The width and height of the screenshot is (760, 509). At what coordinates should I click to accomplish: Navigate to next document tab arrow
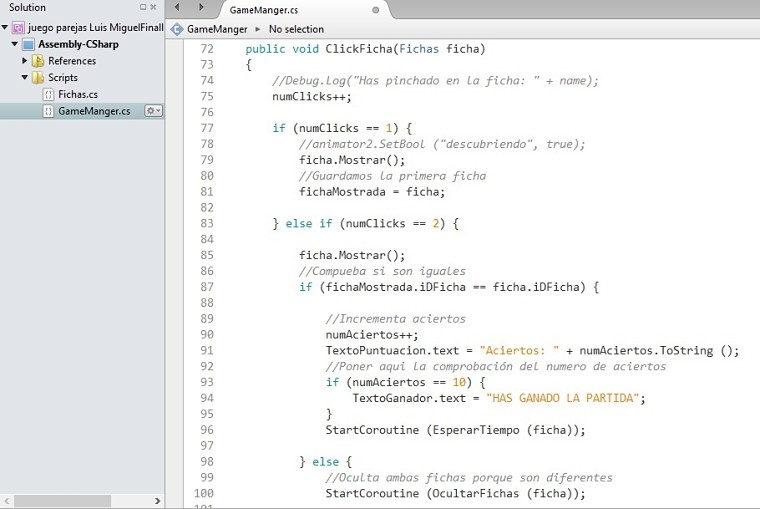201,7
